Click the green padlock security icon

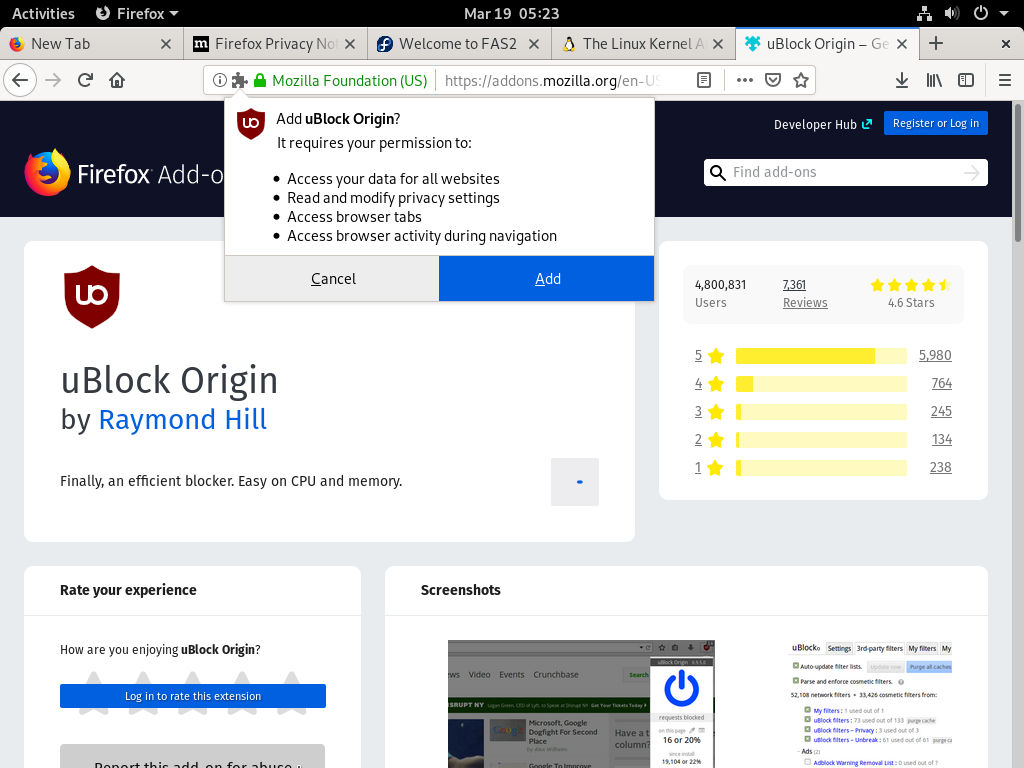[x=260, y=80]
